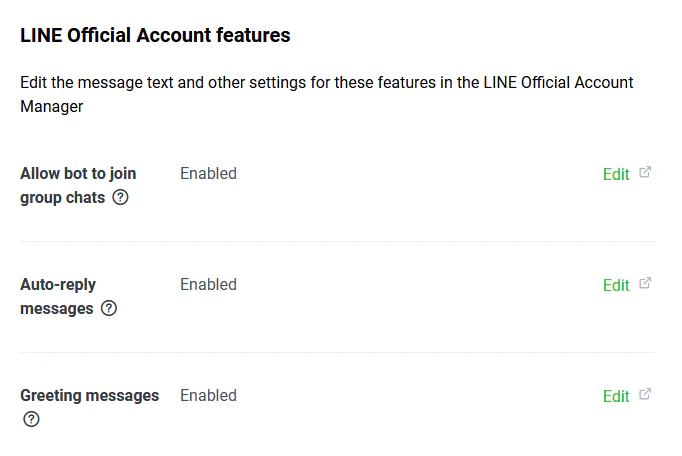The height and width of the screenshot is (456, 682).
Task: Click the help icon beside Auto-reply messages
Action: (109, 309)
